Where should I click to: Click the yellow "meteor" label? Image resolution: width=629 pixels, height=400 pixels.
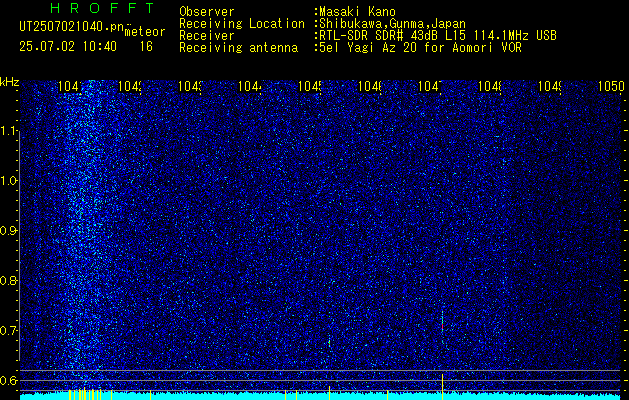(x=145, y=32)
